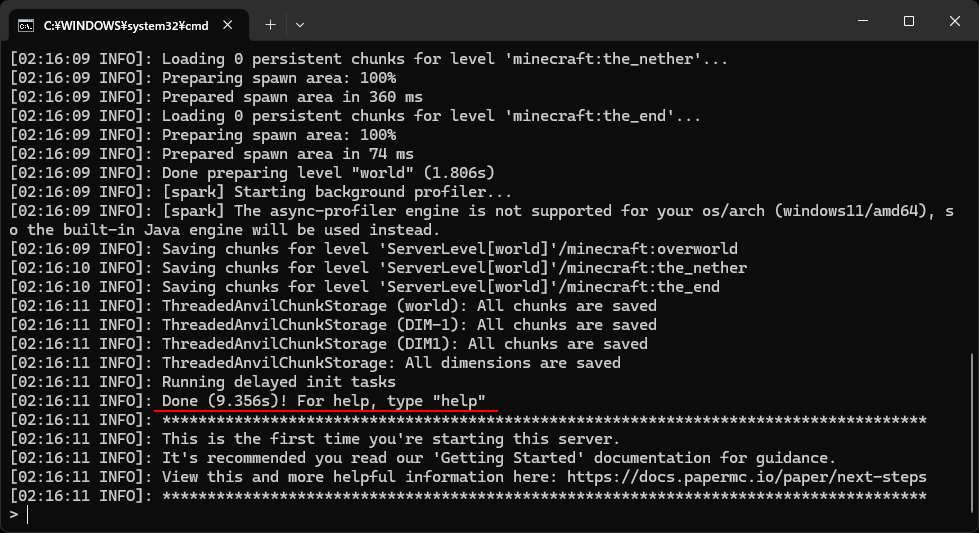Click the 'Getting Started' documentation text
The height and width of the screenshot is (533, 979).
coord(512,458)
